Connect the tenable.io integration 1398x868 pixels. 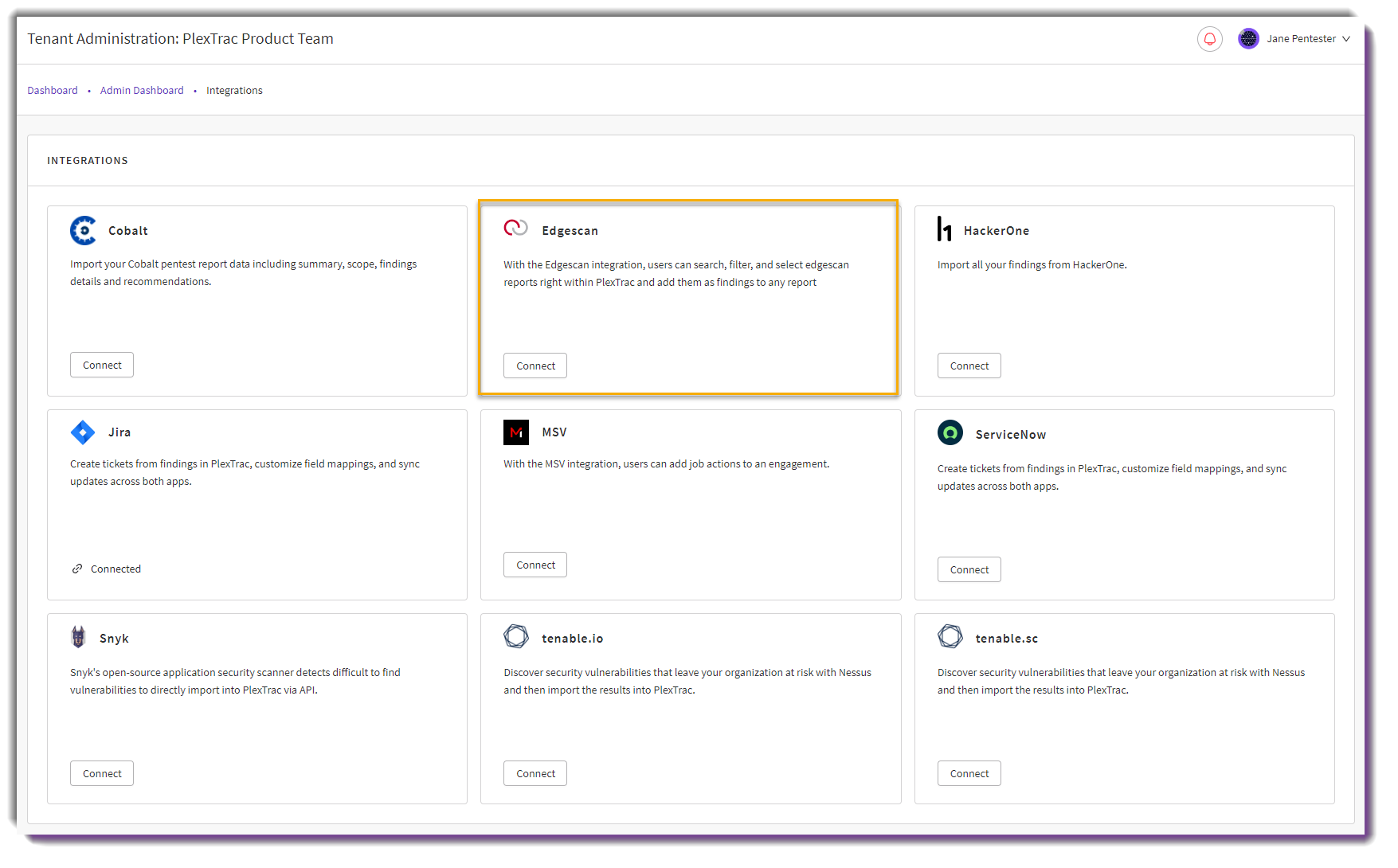pos(535,773)
